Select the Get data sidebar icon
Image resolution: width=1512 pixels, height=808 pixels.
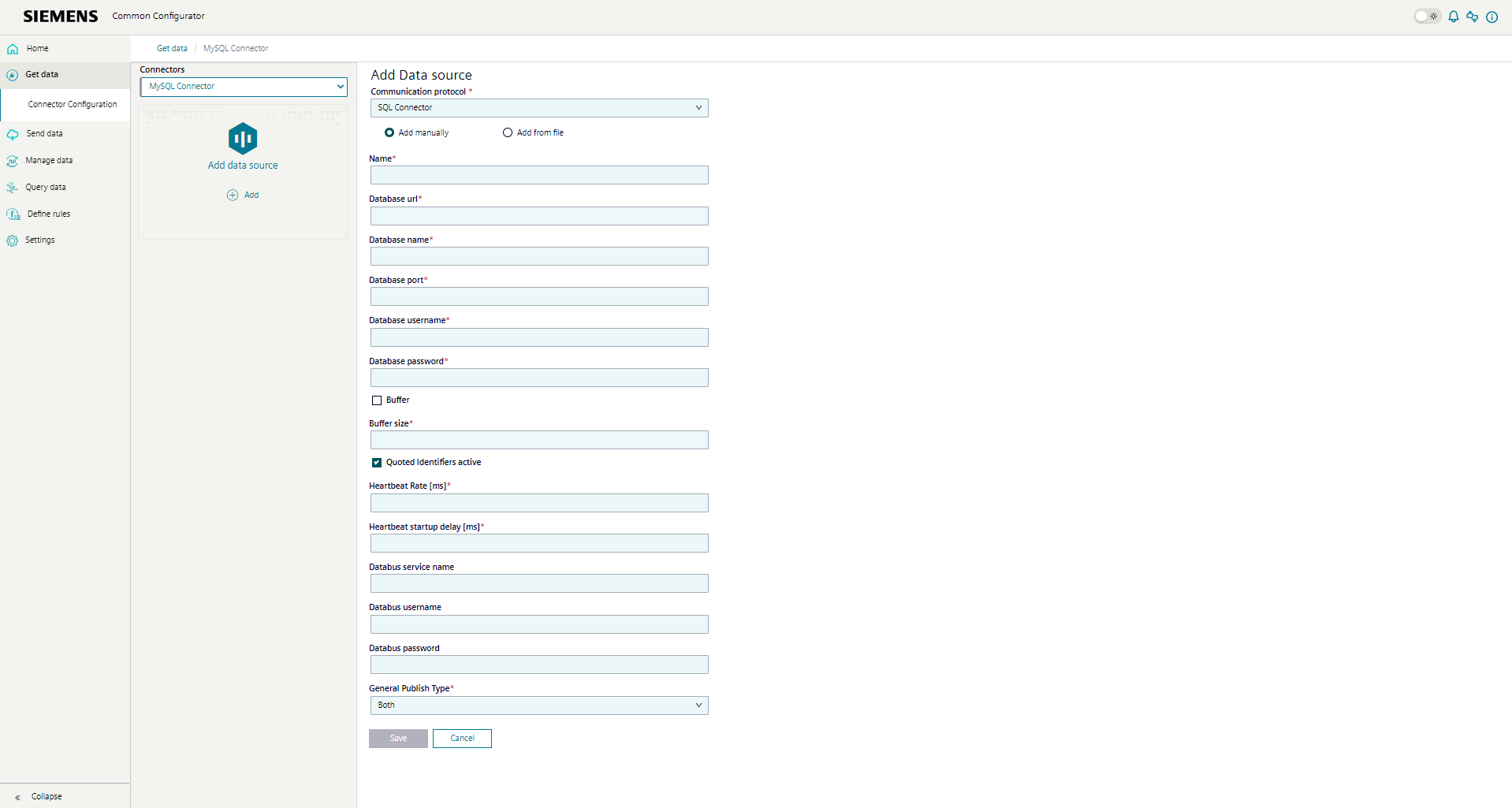tap(13, 75)
